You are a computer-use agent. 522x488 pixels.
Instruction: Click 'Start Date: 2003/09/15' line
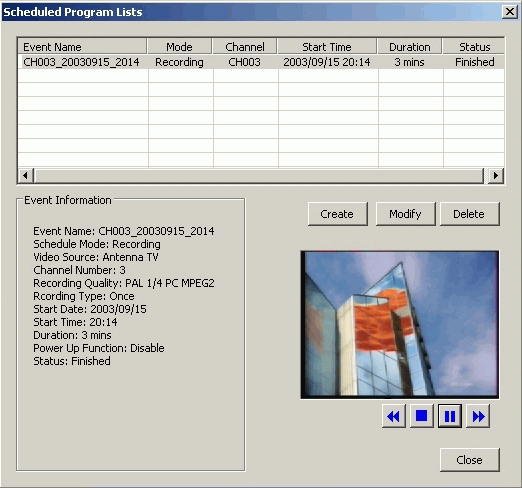pos(90,309)
